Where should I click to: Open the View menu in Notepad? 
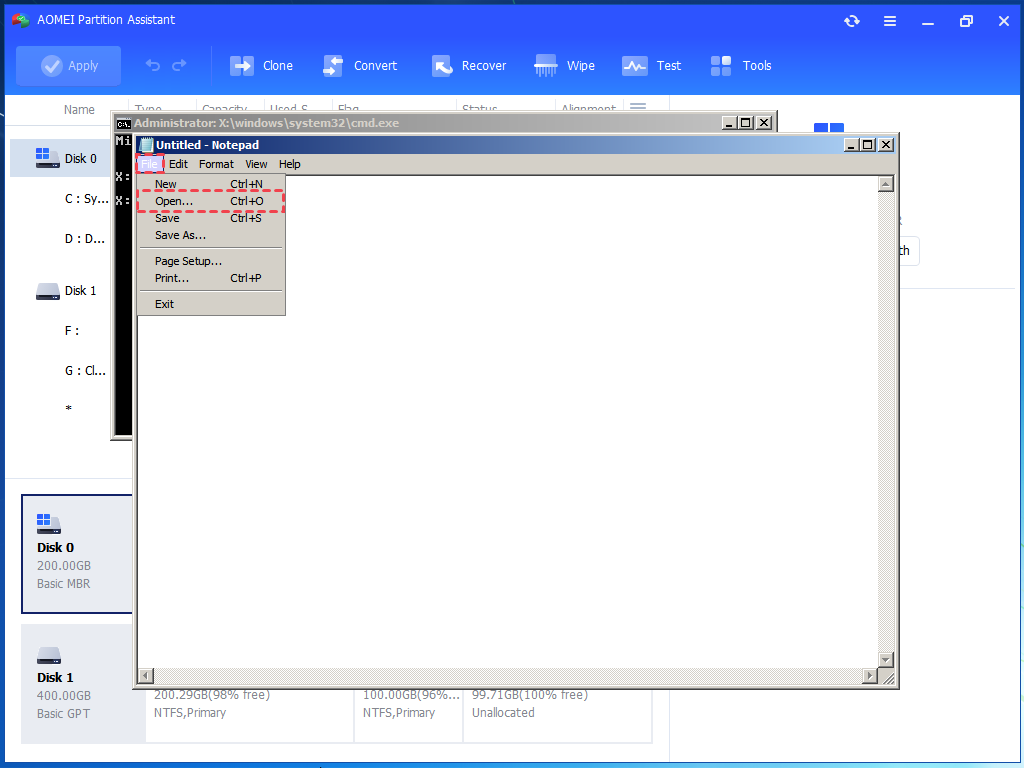(256, 164)
